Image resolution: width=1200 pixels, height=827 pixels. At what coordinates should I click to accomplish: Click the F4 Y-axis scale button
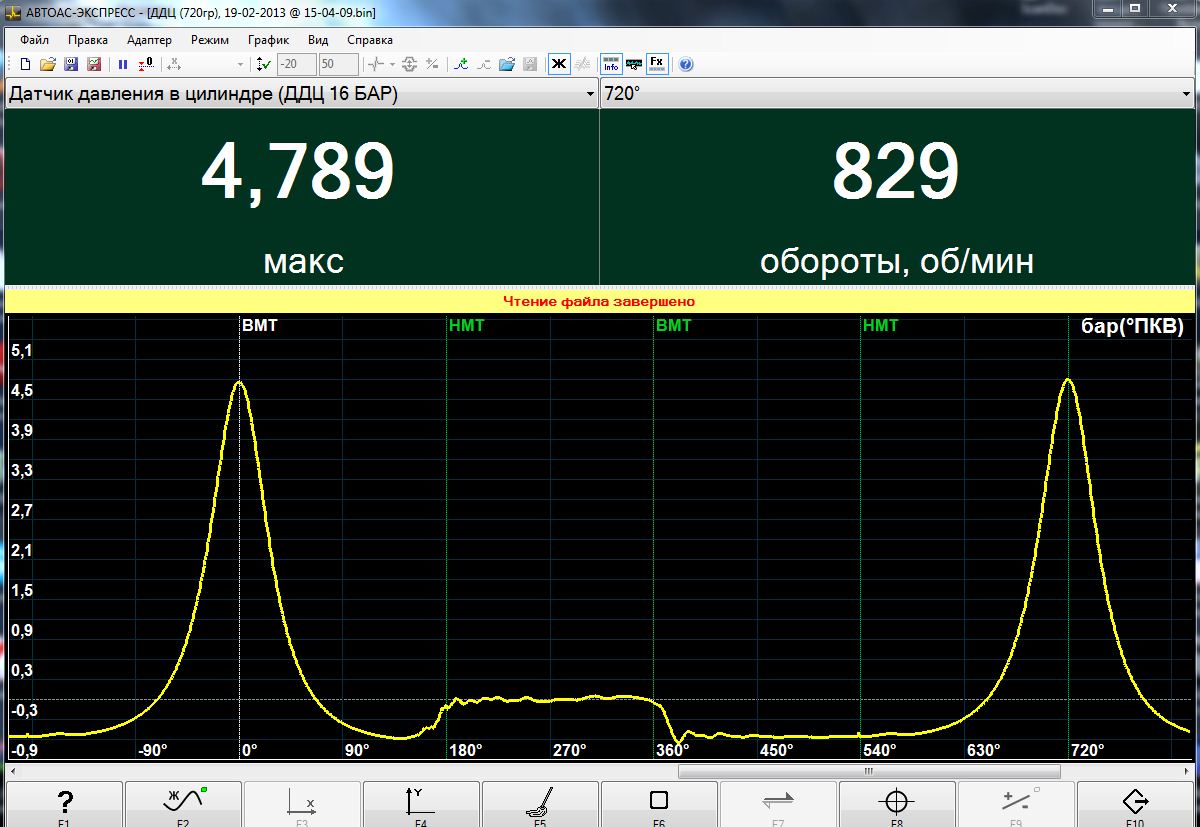point(421,804)
